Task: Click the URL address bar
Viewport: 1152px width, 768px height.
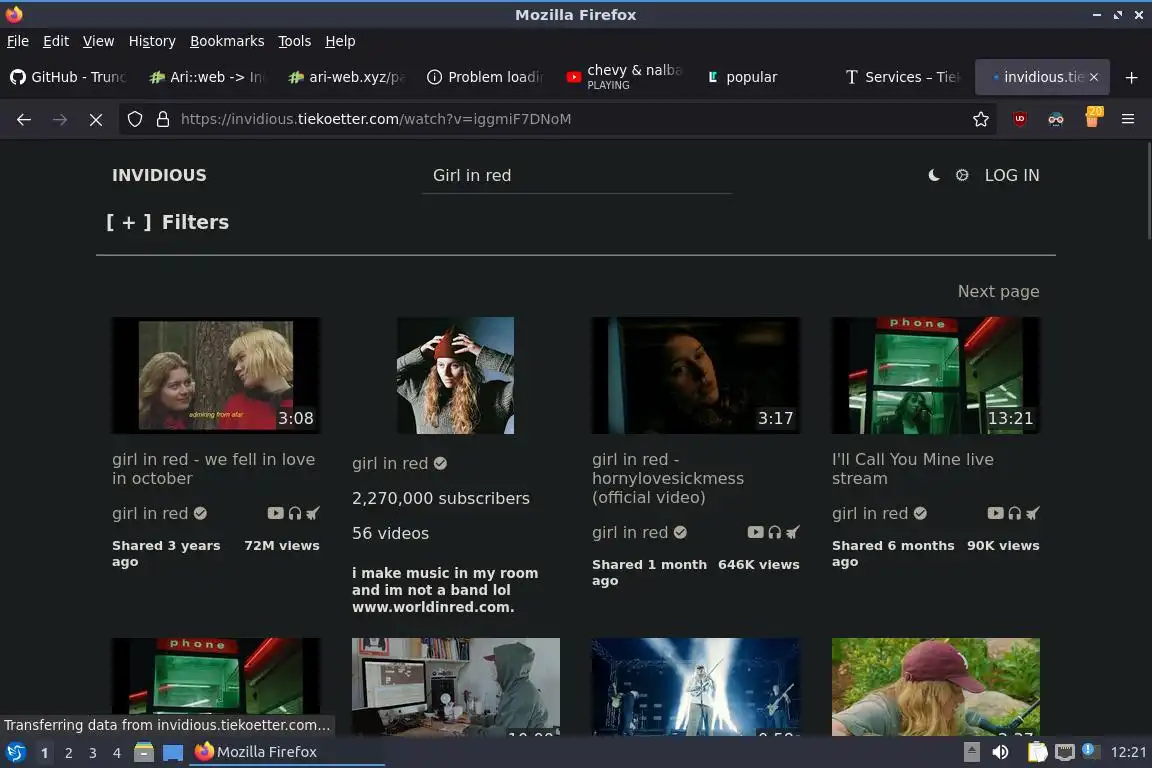Action: [558, 119]
